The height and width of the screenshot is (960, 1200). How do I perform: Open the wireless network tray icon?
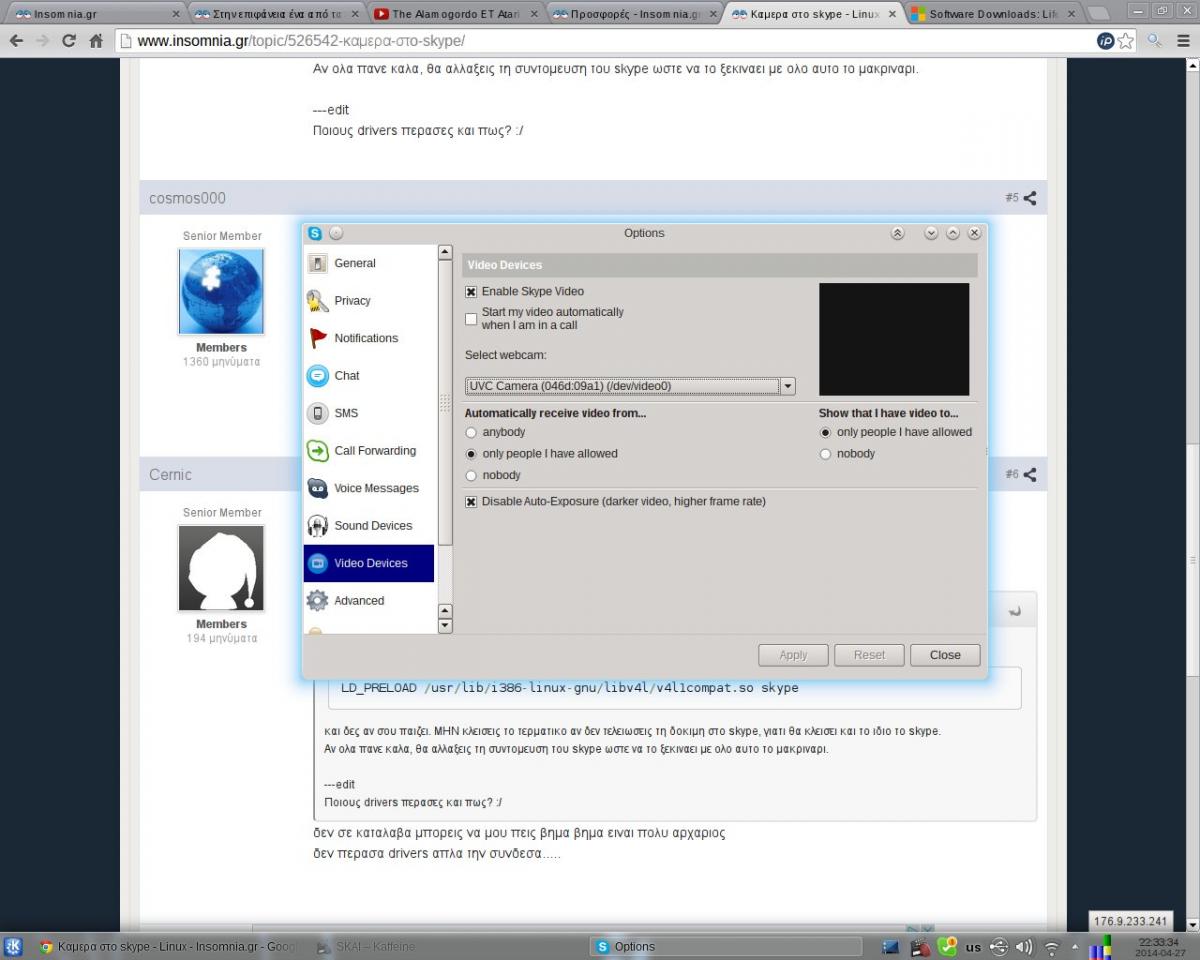[1051, 946]
